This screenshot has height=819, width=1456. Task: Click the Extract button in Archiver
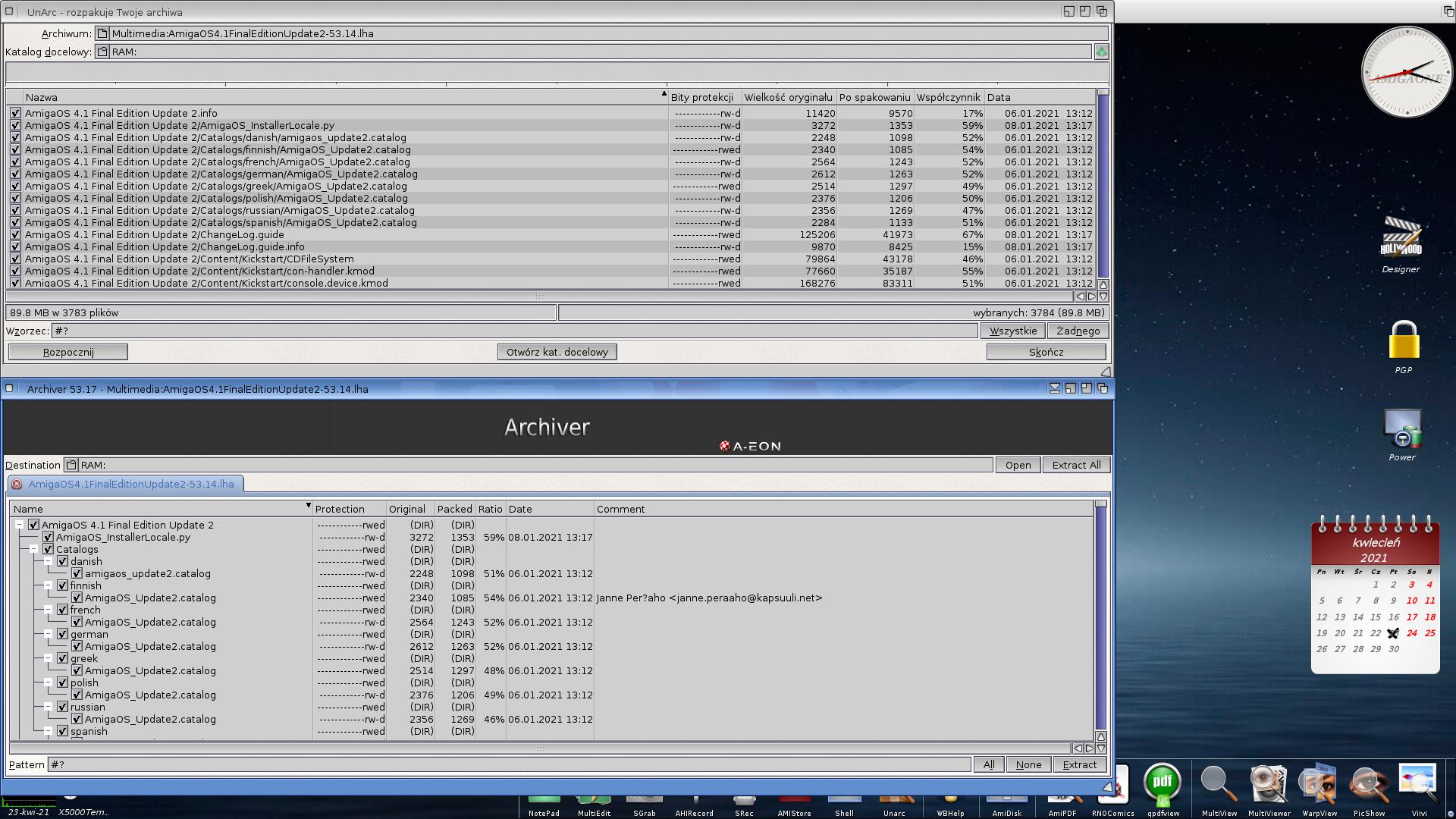(1079, 764)
